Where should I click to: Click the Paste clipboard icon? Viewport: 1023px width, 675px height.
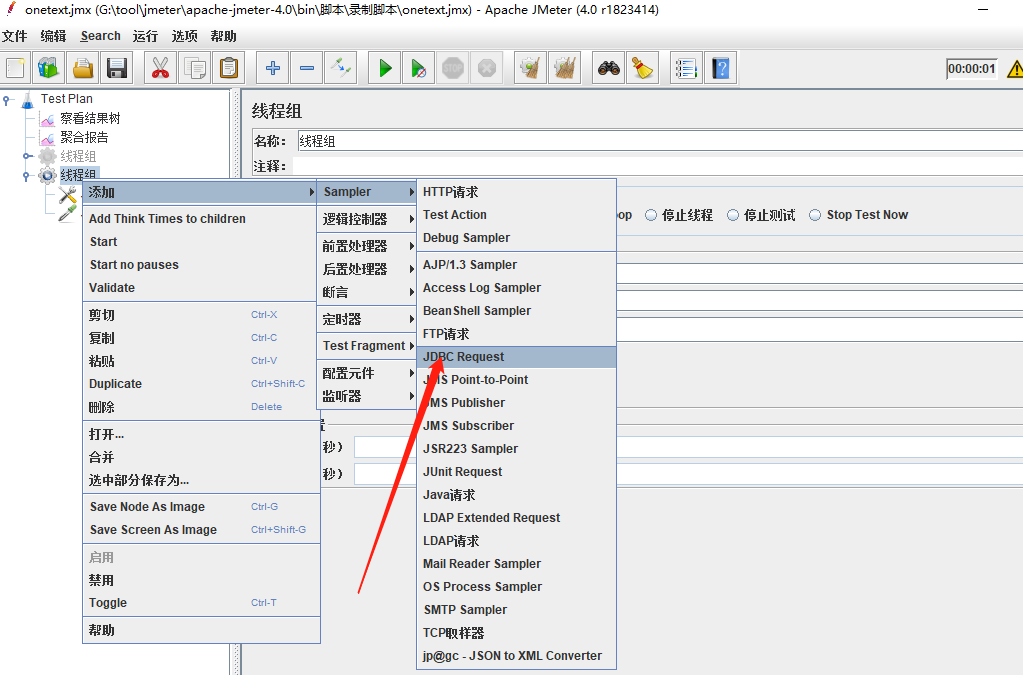[228, 68]
